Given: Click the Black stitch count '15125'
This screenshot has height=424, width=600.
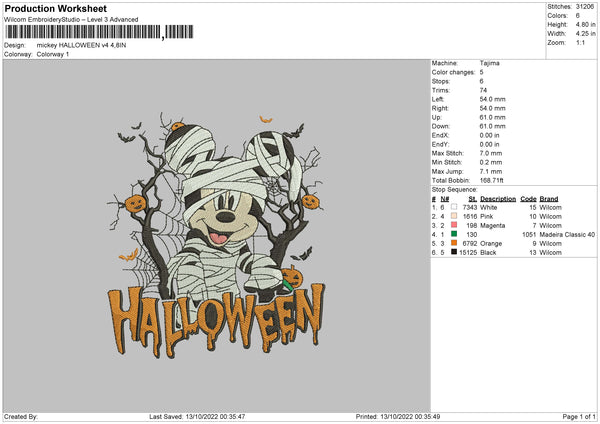Looking at the screenshot, I should click(468, 253).
